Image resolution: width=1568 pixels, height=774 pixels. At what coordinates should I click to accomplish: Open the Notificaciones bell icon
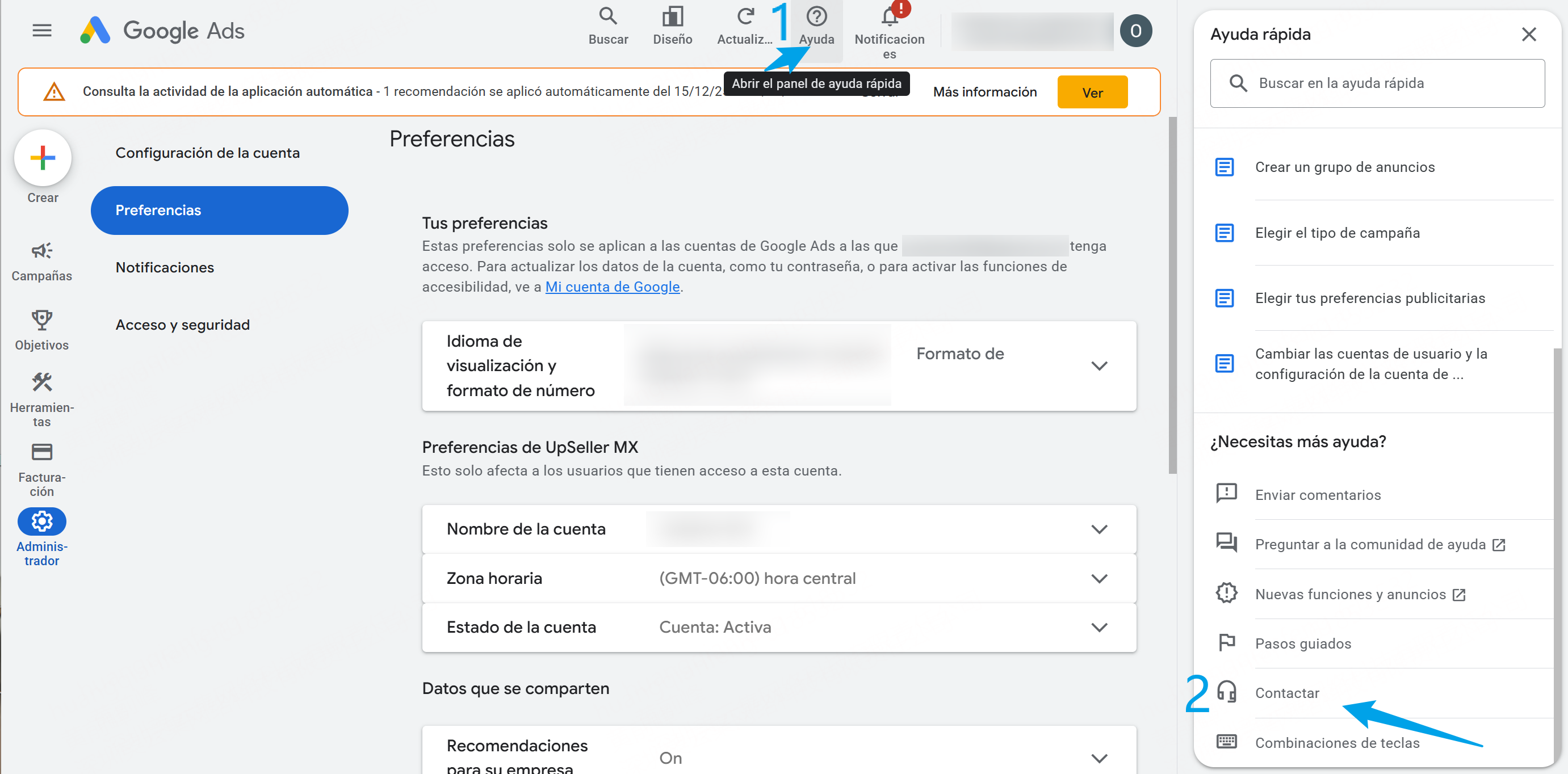pos(889,17)
